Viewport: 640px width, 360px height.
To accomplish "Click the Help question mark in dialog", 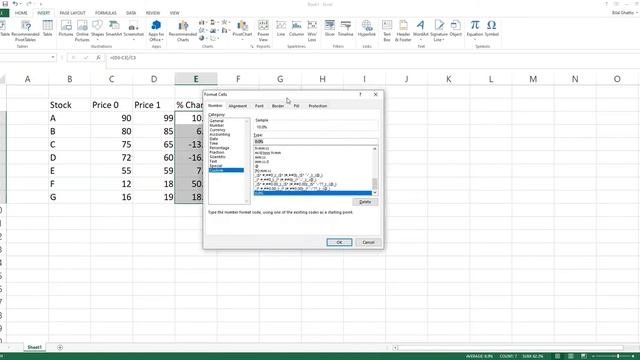I will click(x=360, y=95).
